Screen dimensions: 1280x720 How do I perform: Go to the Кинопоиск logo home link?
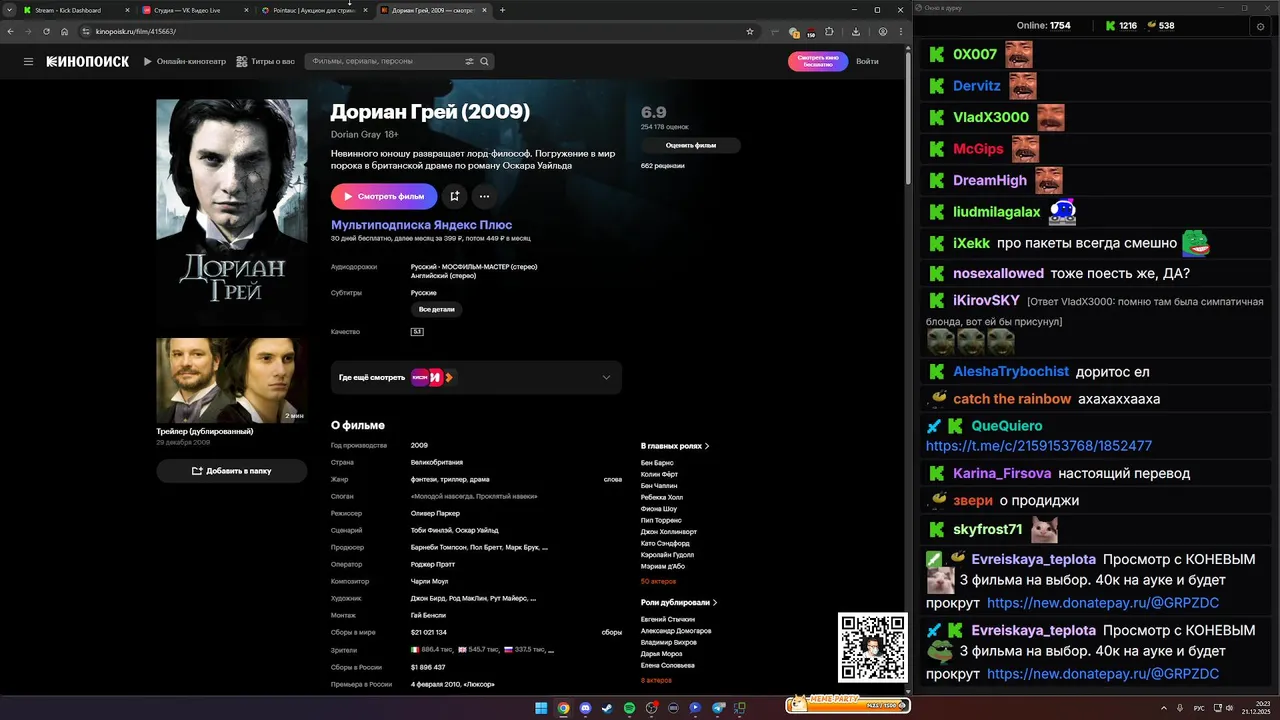pyautogui.click(x=88, y=62)
